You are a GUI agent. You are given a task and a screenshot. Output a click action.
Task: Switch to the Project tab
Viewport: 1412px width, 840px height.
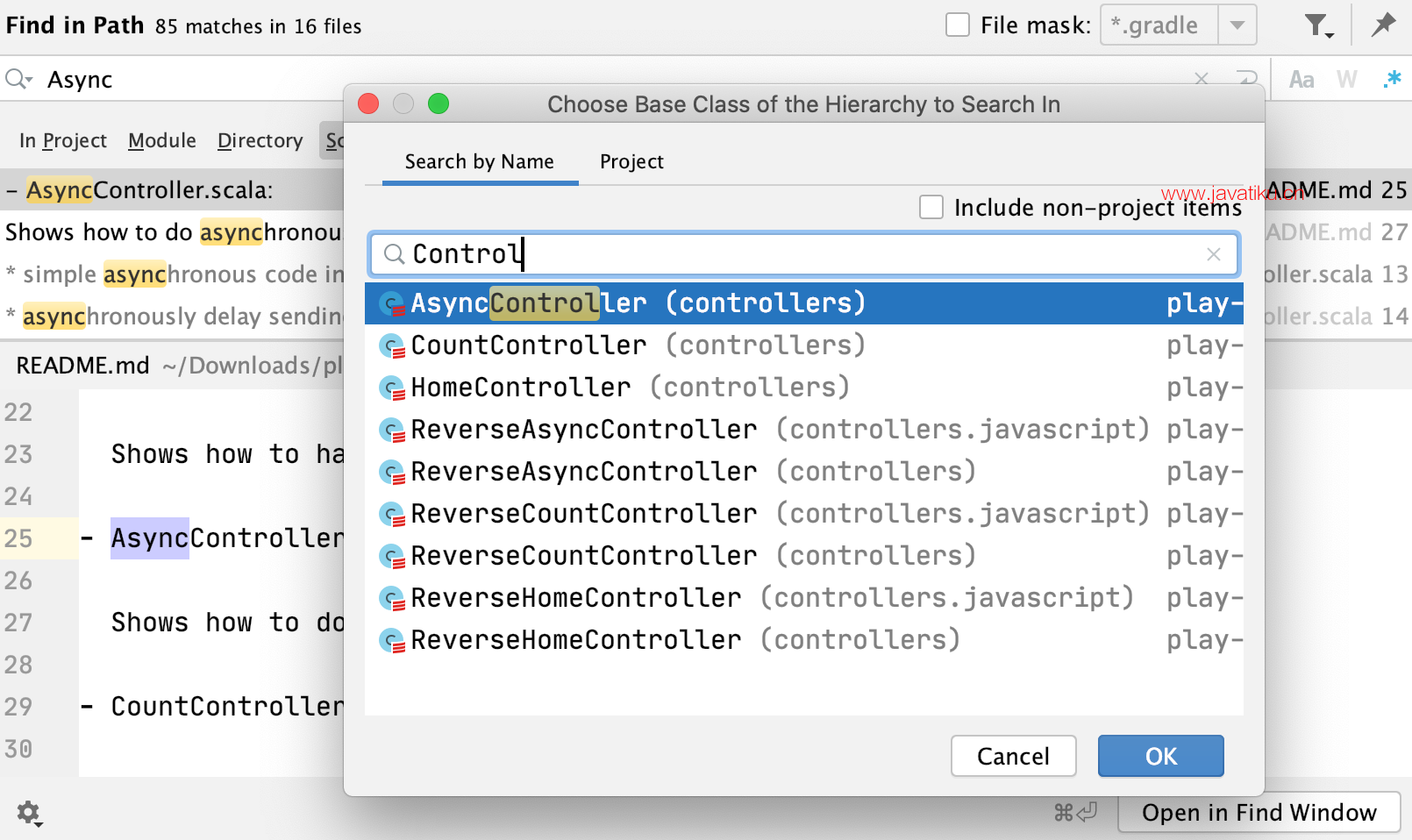(631, 161)
